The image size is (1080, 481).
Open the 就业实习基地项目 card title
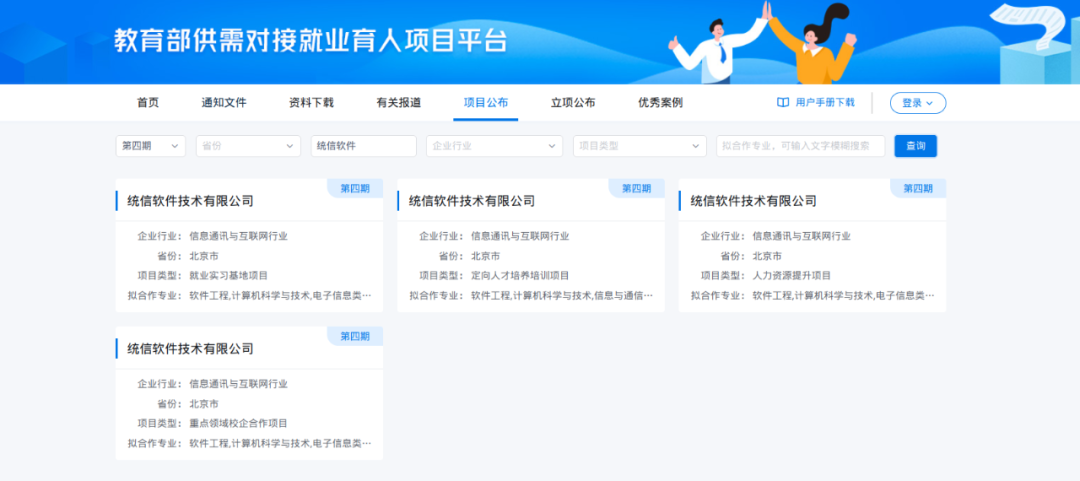pos(190,201)
